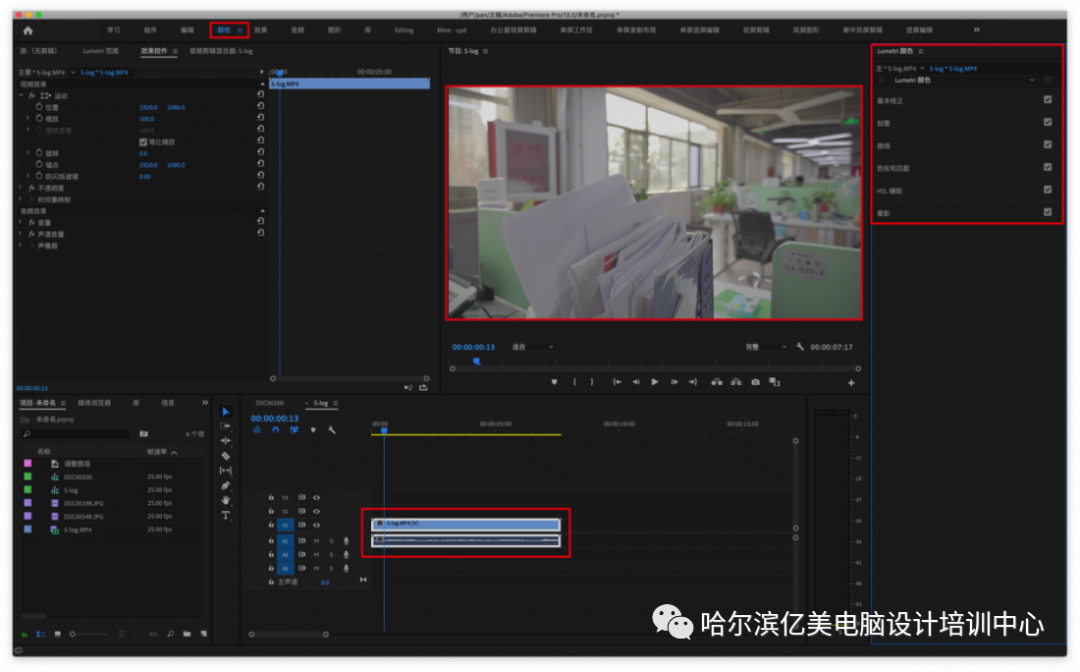Viewport: 1080px width, 672px height.
Task: Uncheck the HSL 辅助 checkbox
Action: (x=1047, y=189)
